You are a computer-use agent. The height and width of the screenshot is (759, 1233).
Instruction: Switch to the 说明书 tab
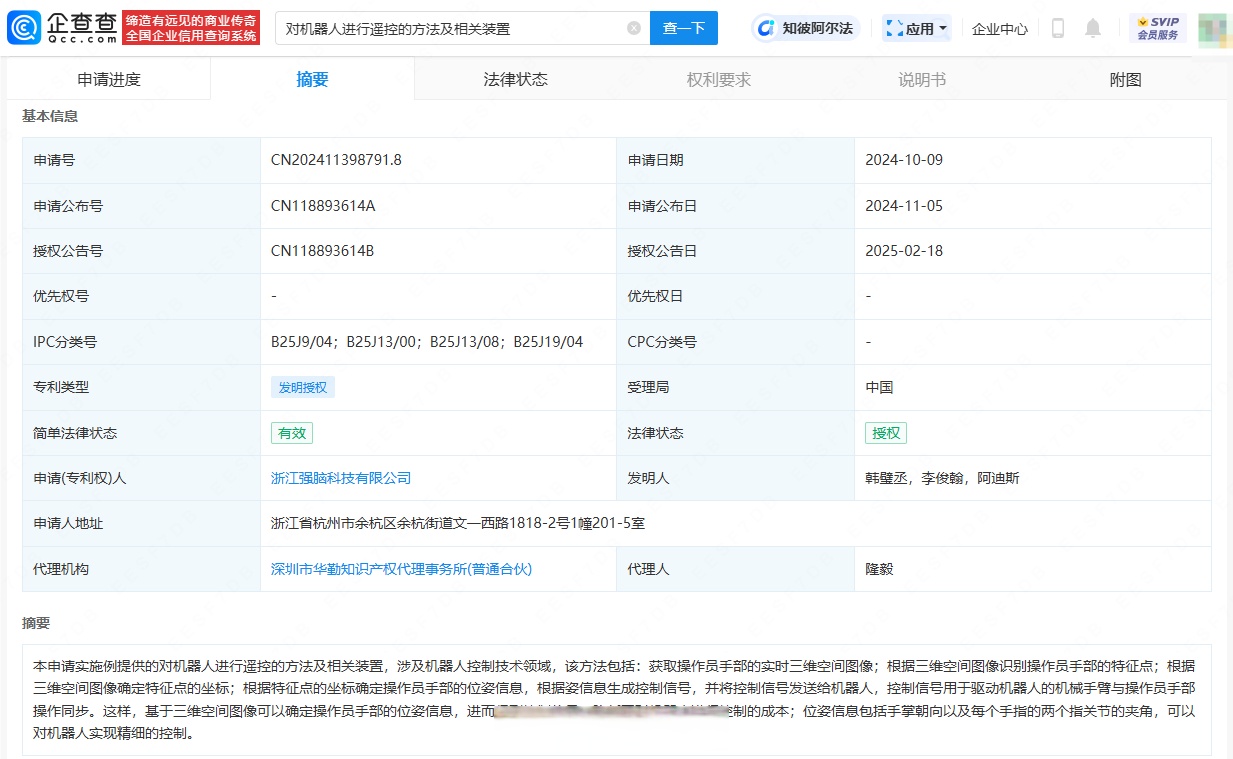[922, 80]
